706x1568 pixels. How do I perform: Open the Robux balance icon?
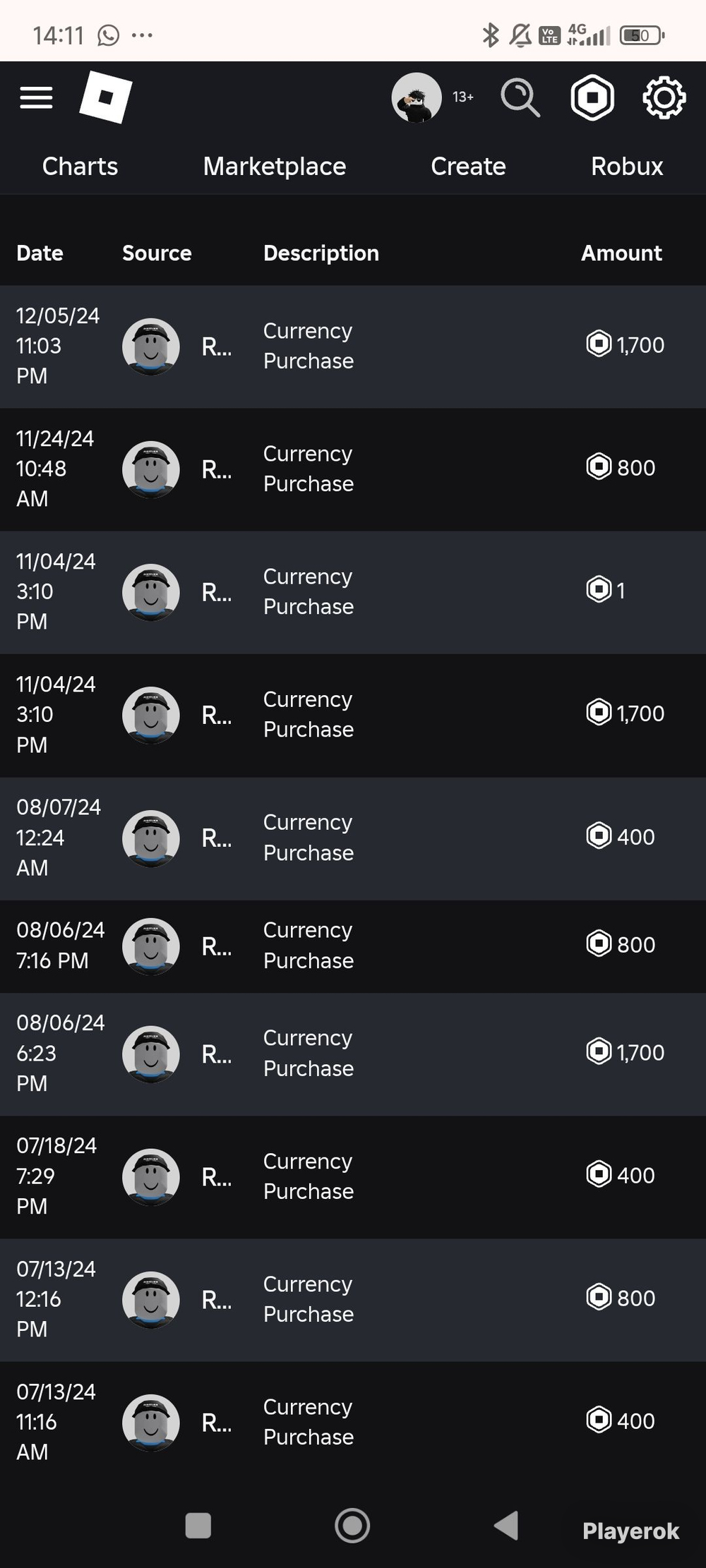coord(592,97)
